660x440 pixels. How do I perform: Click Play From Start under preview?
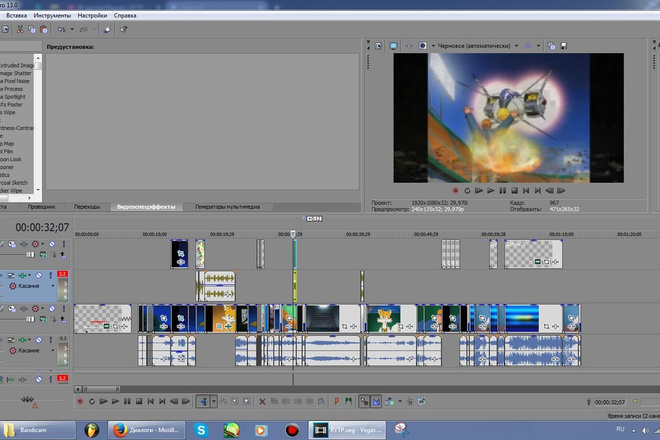pos(479,191)
